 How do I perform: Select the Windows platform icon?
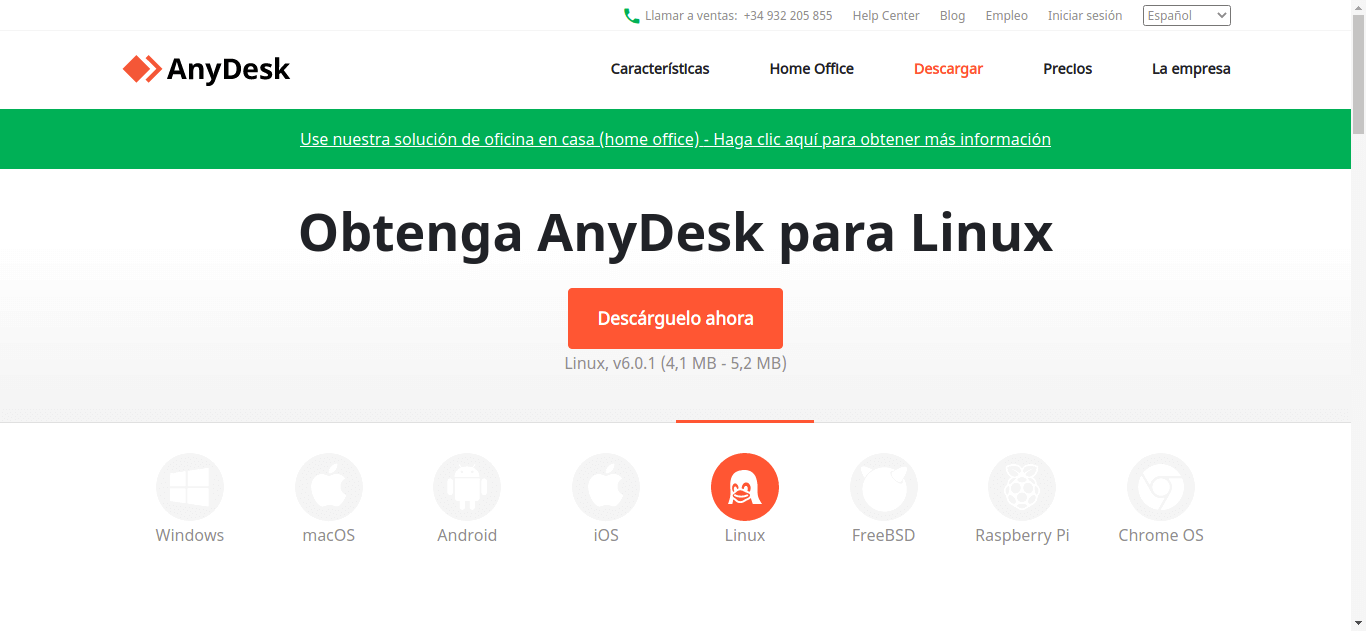pos(189,486)
